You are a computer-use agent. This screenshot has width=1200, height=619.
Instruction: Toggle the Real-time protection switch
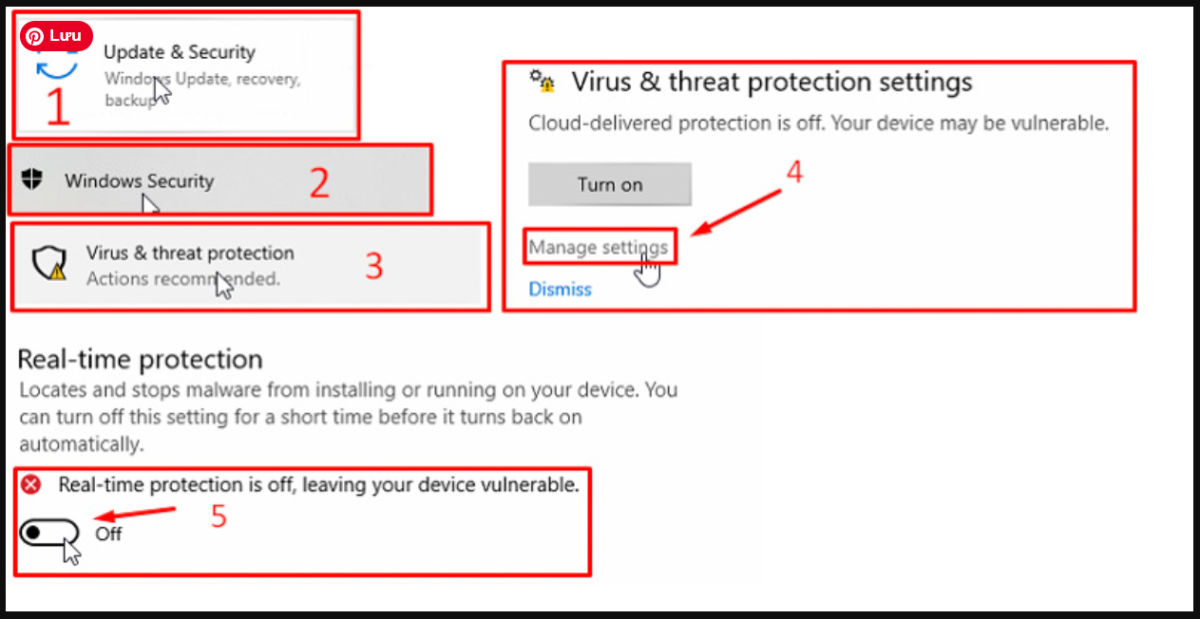49,533
